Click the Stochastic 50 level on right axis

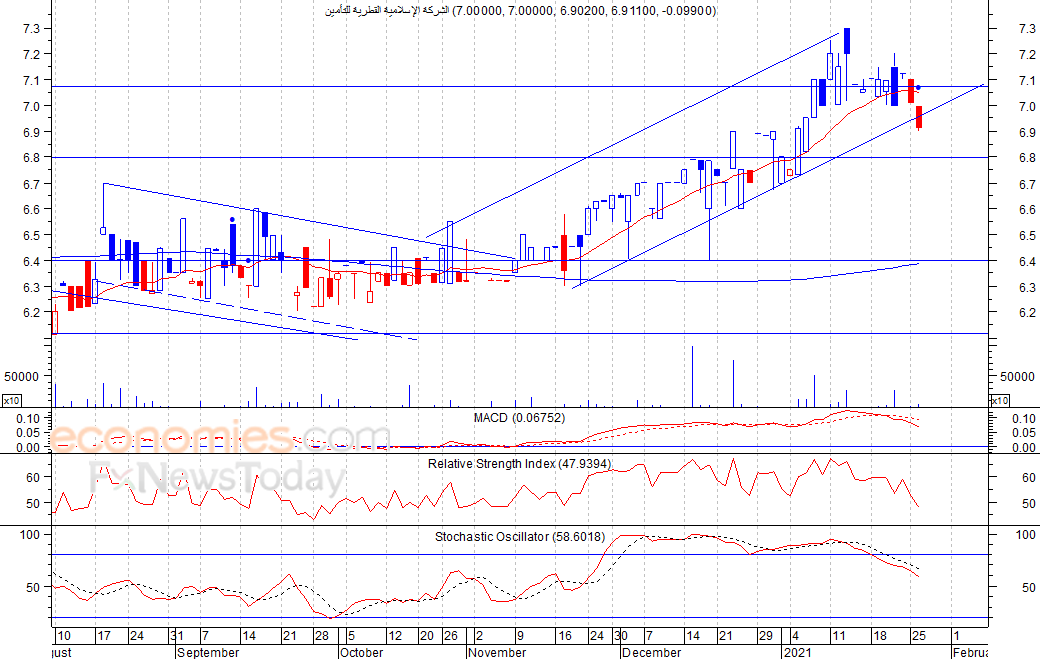(x=1029, y=587)
